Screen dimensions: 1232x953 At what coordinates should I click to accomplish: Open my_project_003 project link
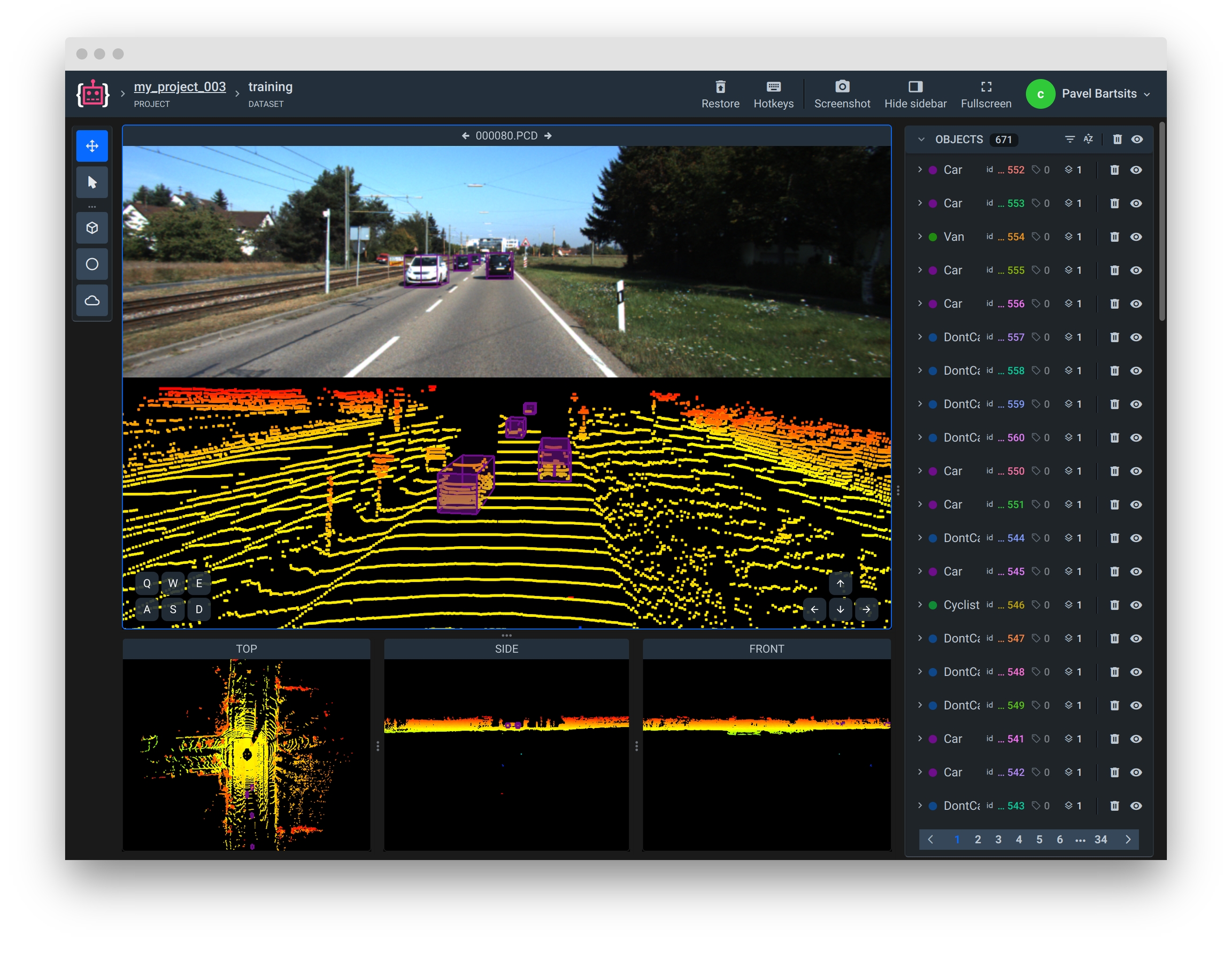tap(179, 87)
